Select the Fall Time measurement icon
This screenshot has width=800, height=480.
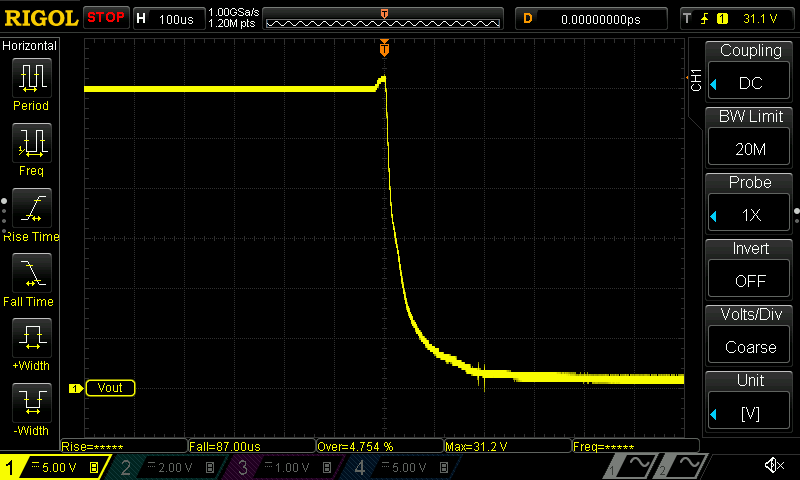pyautogui.click(x=32, y=273)
